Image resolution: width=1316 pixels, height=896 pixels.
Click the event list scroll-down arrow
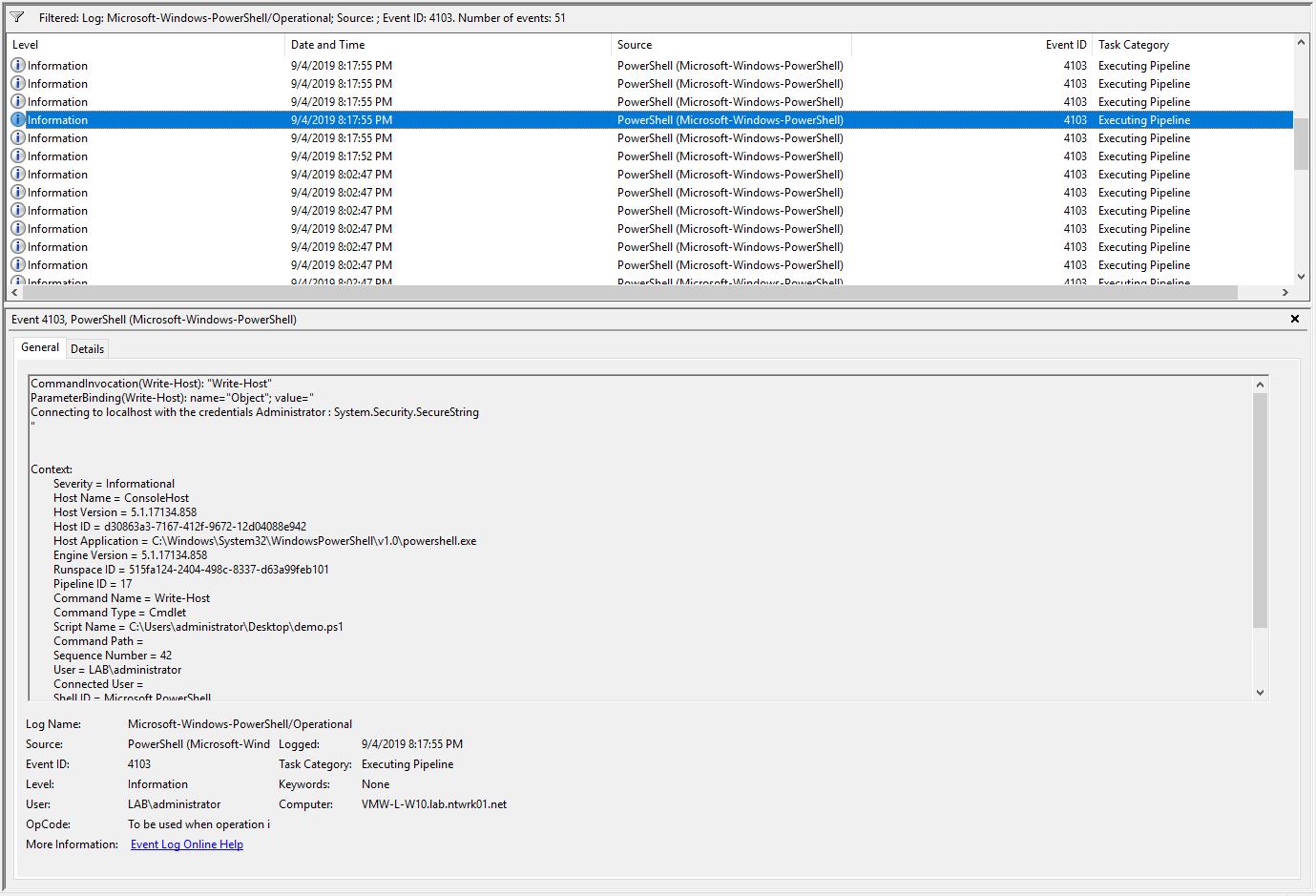coord(1301,276)
